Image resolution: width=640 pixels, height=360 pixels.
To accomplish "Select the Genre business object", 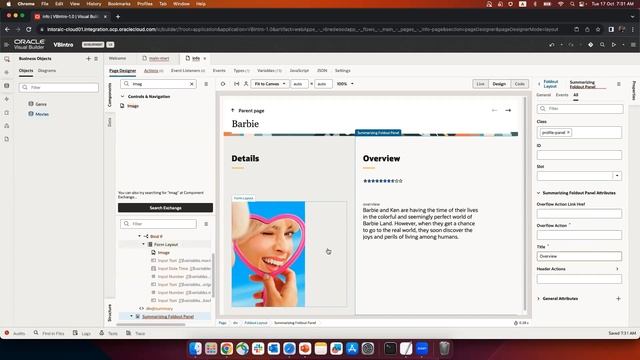I will [x=41, y=104].
